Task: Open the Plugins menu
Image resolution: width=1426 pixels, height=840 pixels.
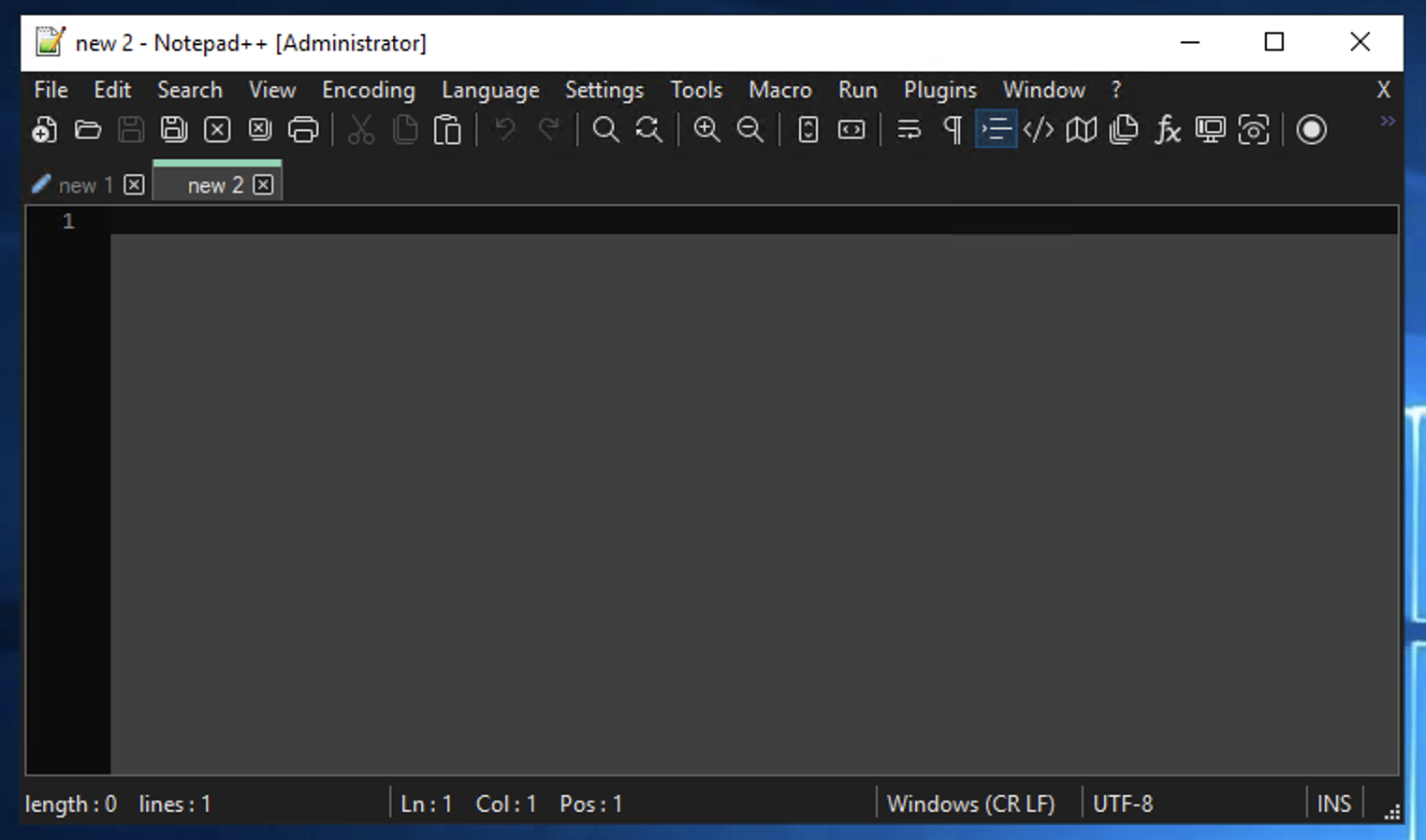Action: pos(940,90)
